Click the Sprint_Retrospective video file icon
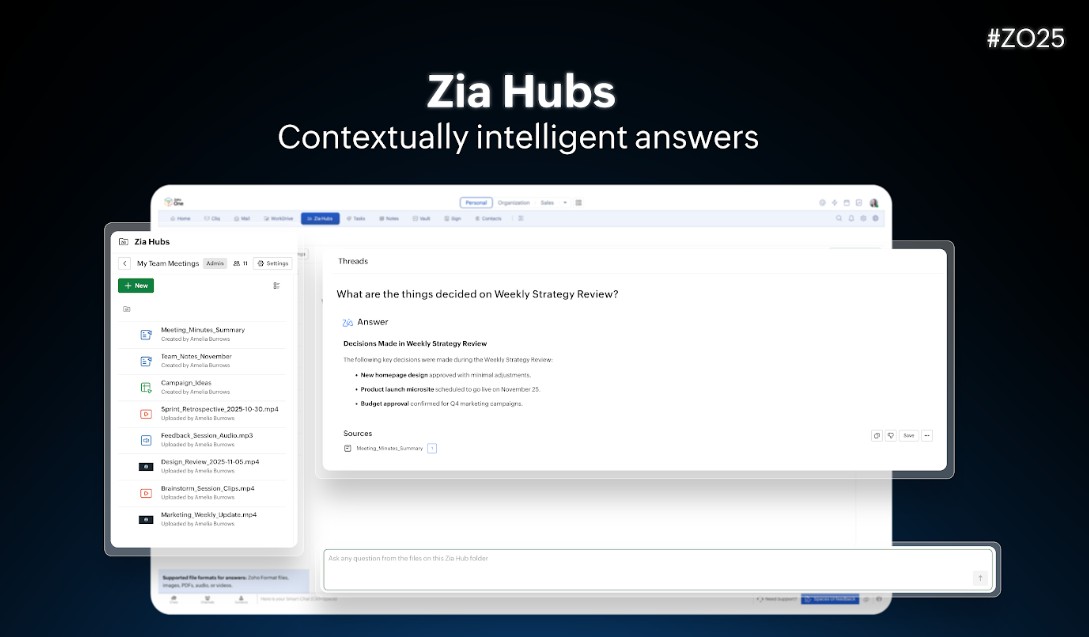The height and width of the screenshot is (637, 1089). coord(146,413)
